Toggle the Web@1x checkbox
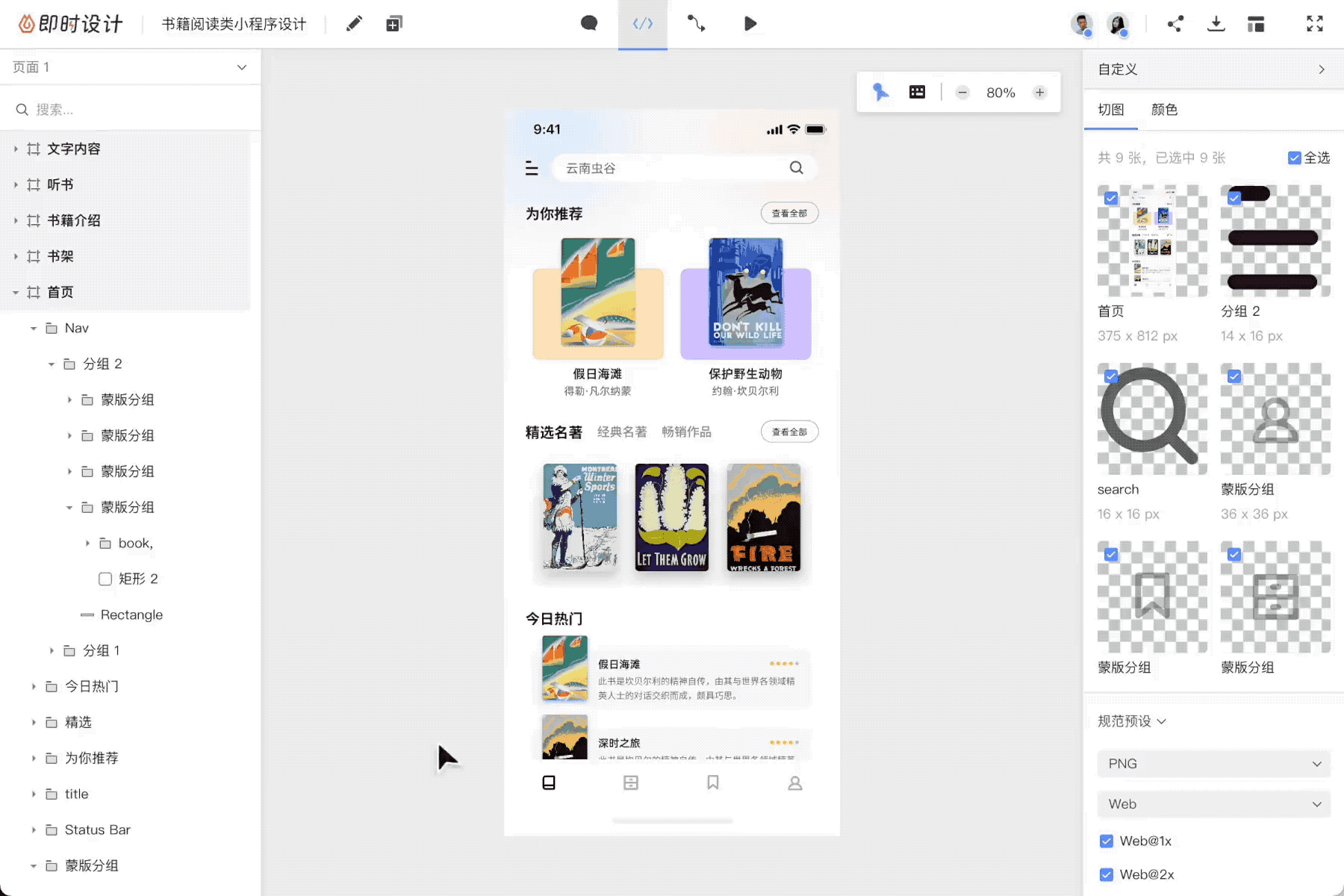Screen dimensions: 1344x896 click(1107, 841)
